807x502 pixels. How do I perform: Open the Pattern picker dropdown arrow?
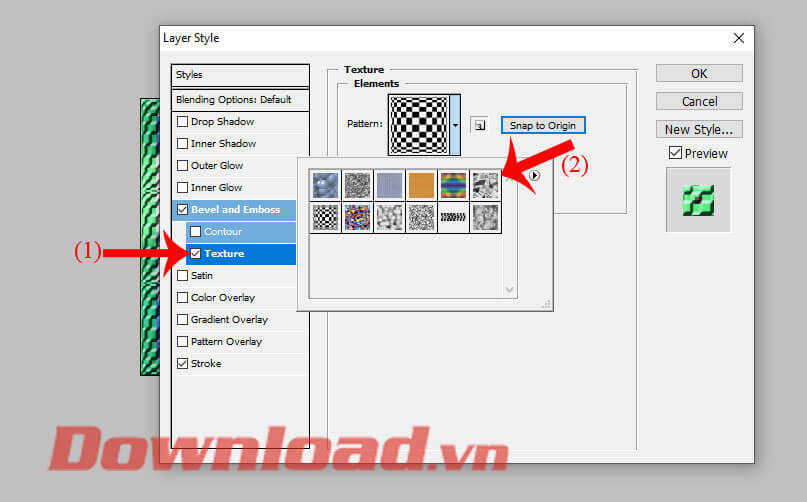coord(455,125)
